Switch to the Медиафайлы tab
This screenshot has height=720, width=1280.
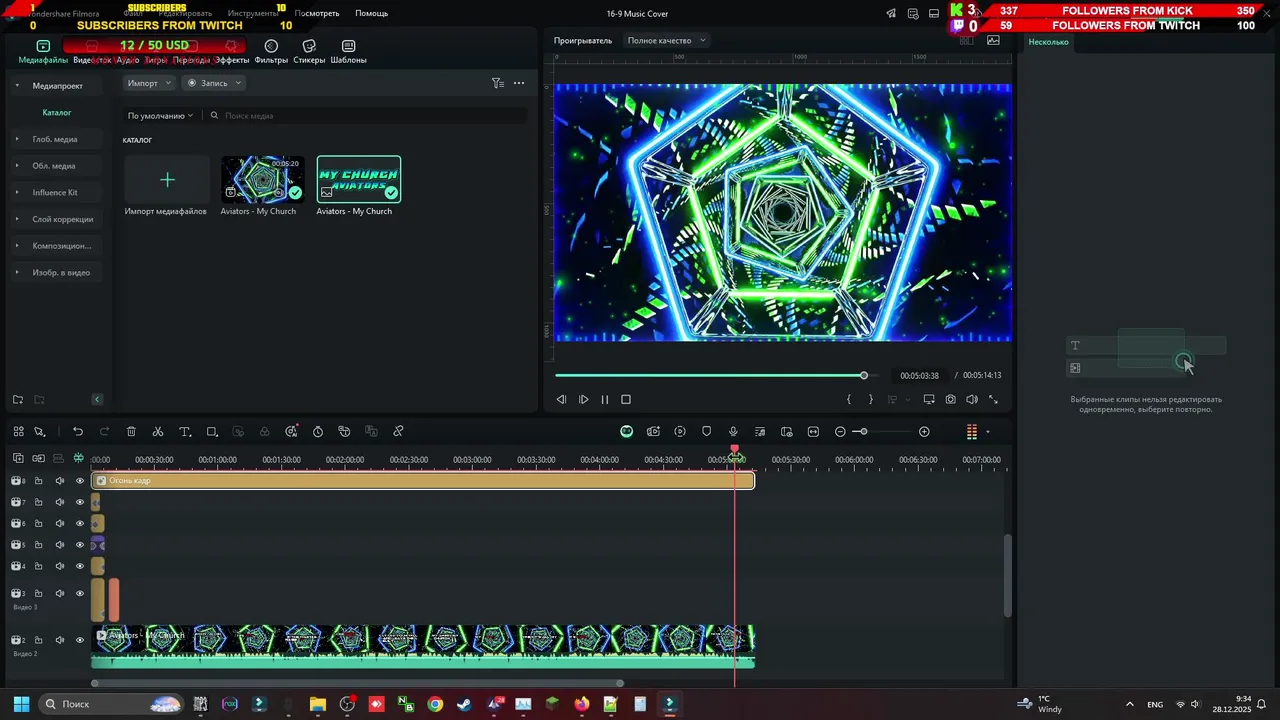point(43,52)
